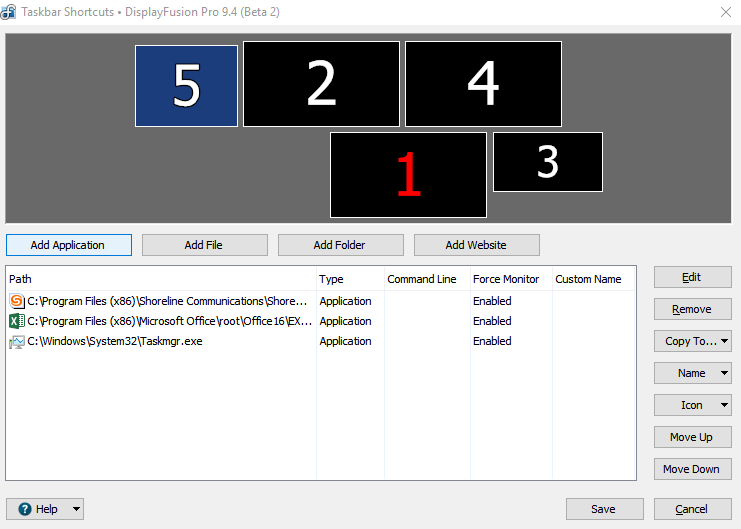Viewport: 741px width, 529px height.
Task: Expand the Name dropdown button
Action: pyautogui.click(x=691, y=373)
